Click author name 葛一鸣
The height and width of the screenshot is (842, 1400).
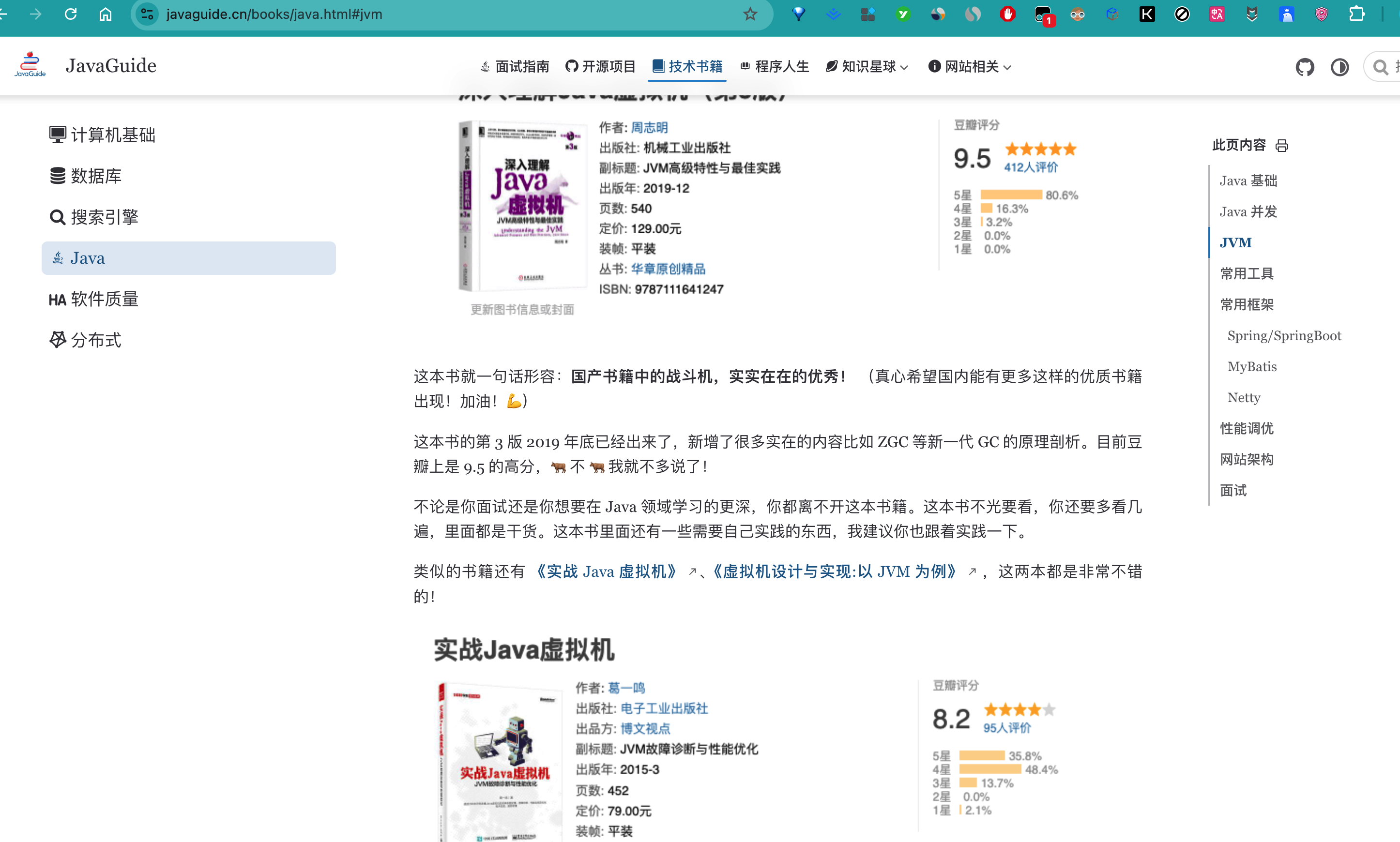pos(626,688)
